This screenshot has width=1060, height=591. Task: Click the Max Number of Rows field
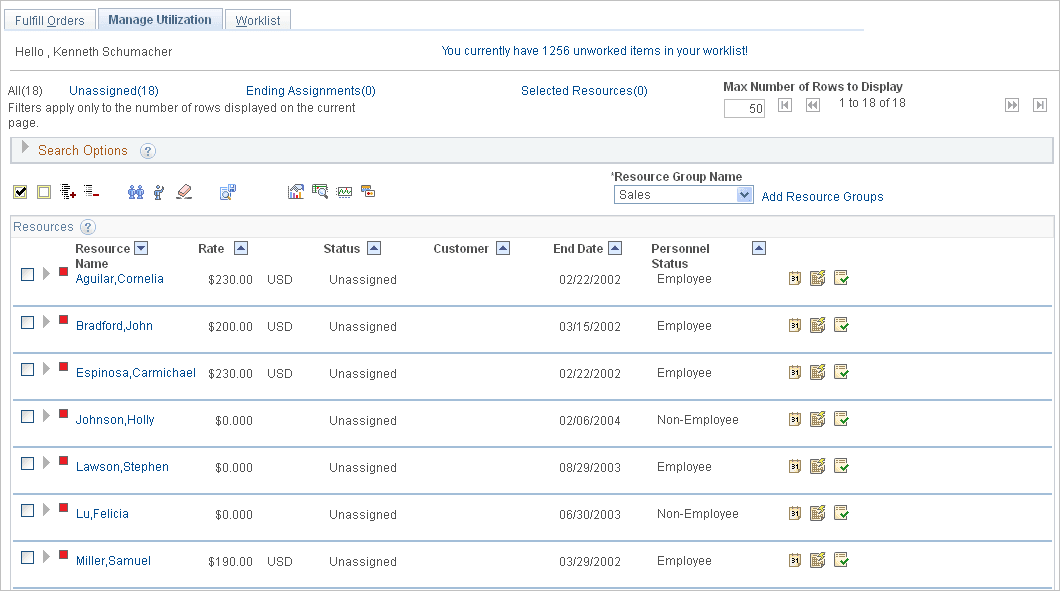(x=744, y=108)
